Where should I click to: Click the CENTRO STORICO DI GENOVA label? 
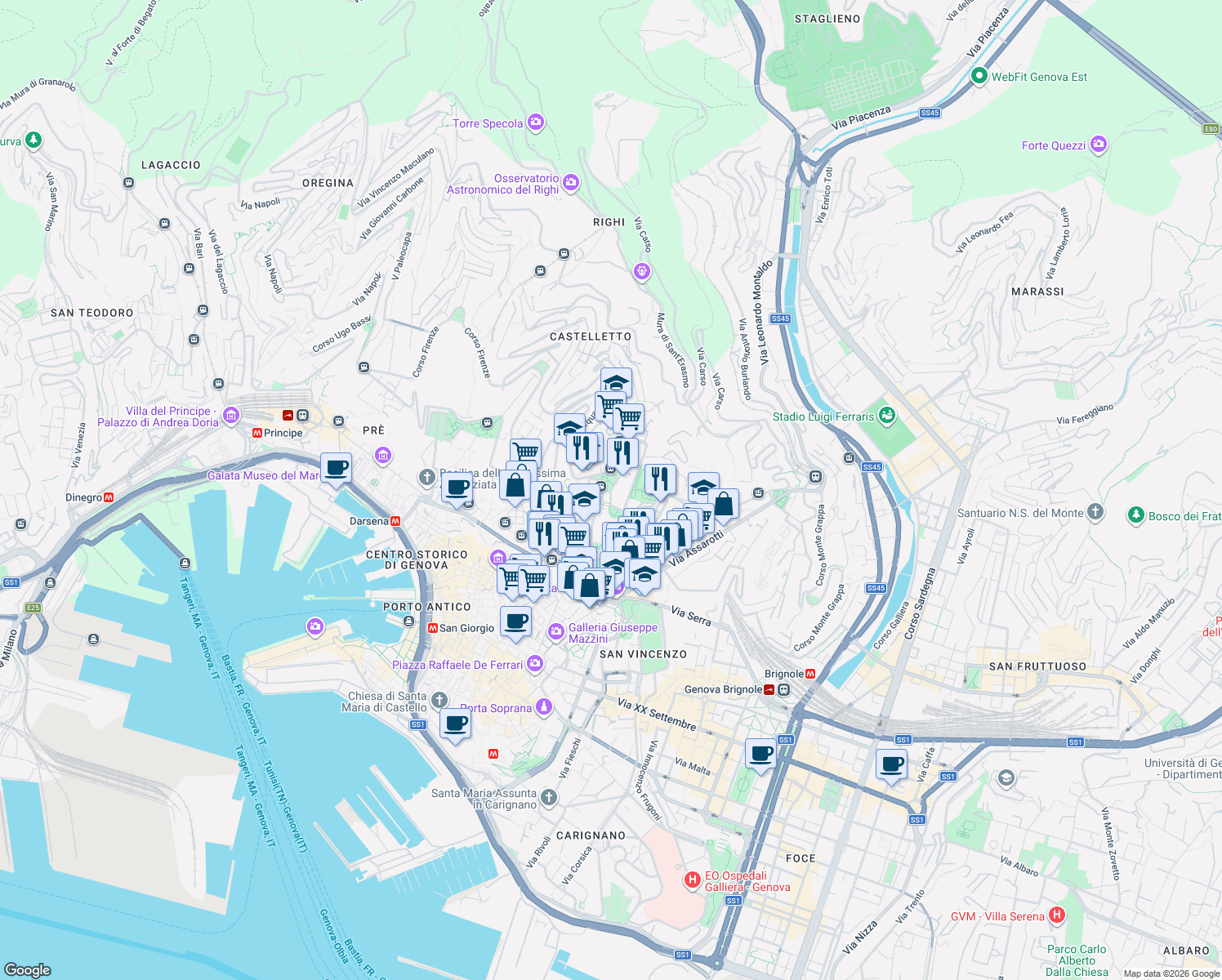click(417, 559)
